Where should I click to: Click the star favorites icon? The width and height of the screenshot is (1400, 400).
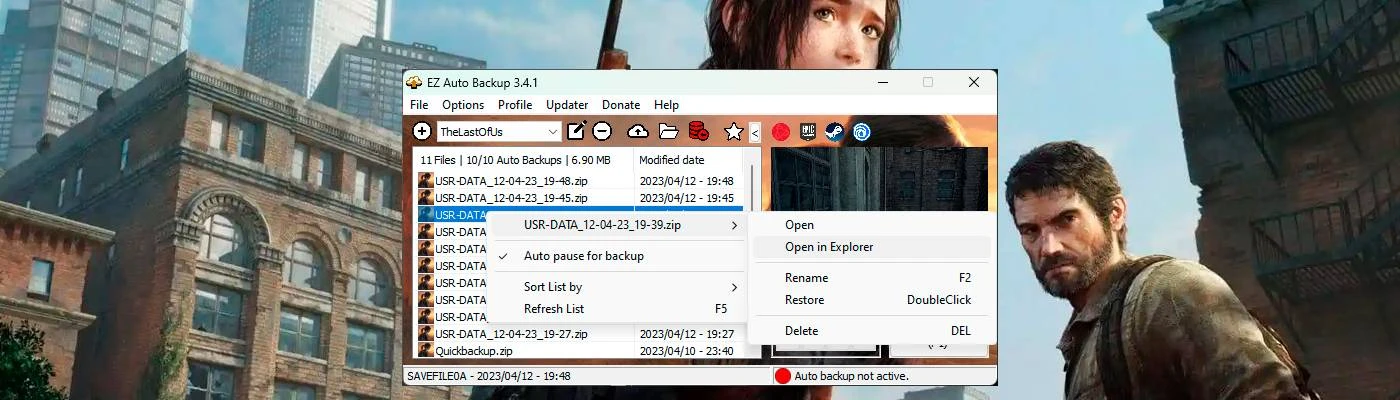point(733,131)
